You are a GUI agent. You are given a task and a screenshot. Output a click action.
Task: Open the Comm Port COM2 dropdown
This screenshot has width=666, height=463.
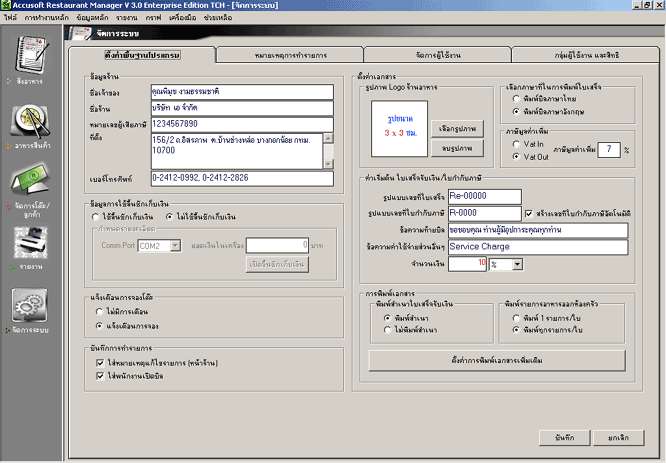click(152, 243)
